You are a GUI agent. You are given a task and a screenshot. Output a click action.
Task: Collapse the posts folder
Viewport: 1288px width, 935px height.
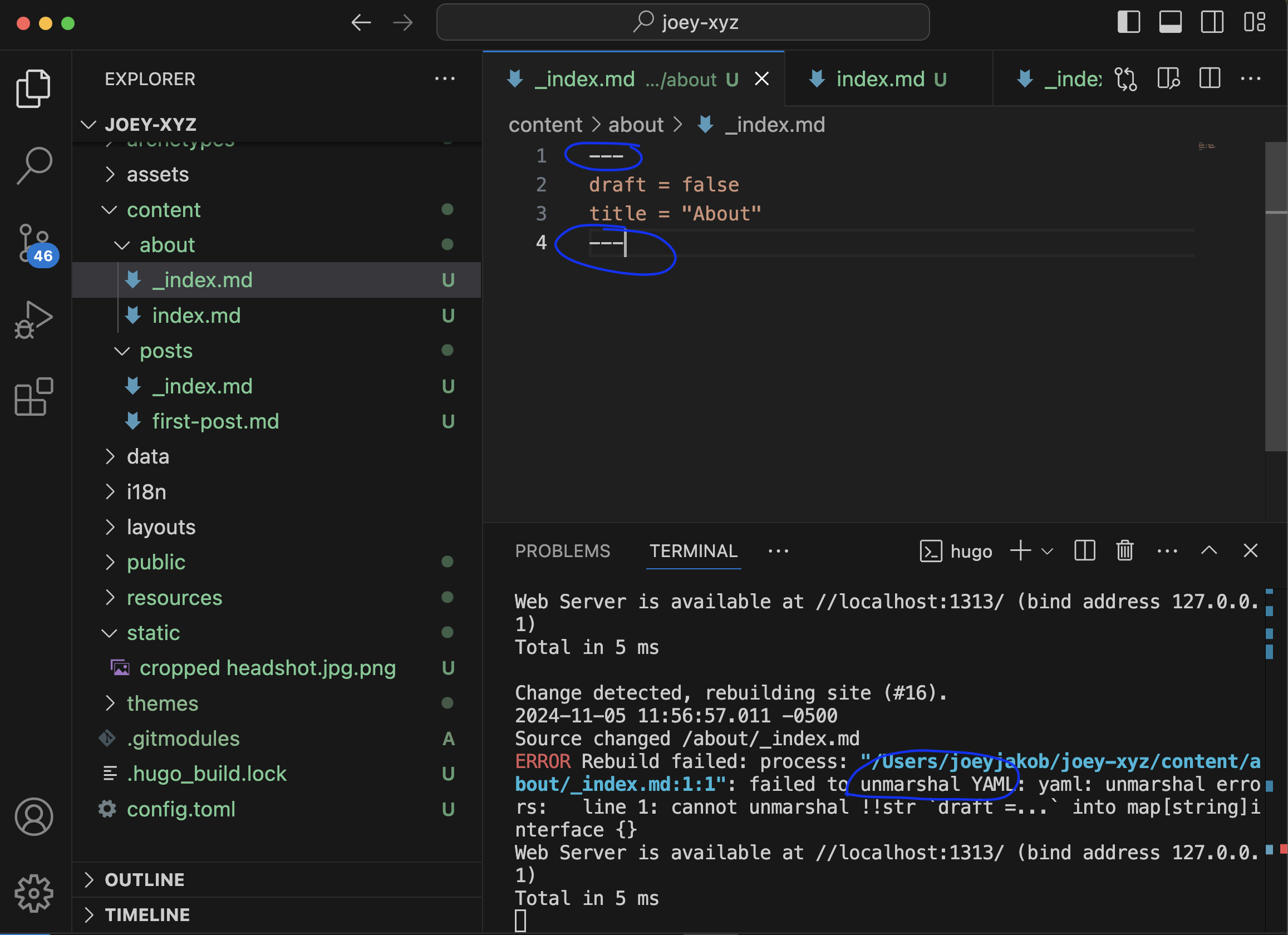tap(166, 351)
